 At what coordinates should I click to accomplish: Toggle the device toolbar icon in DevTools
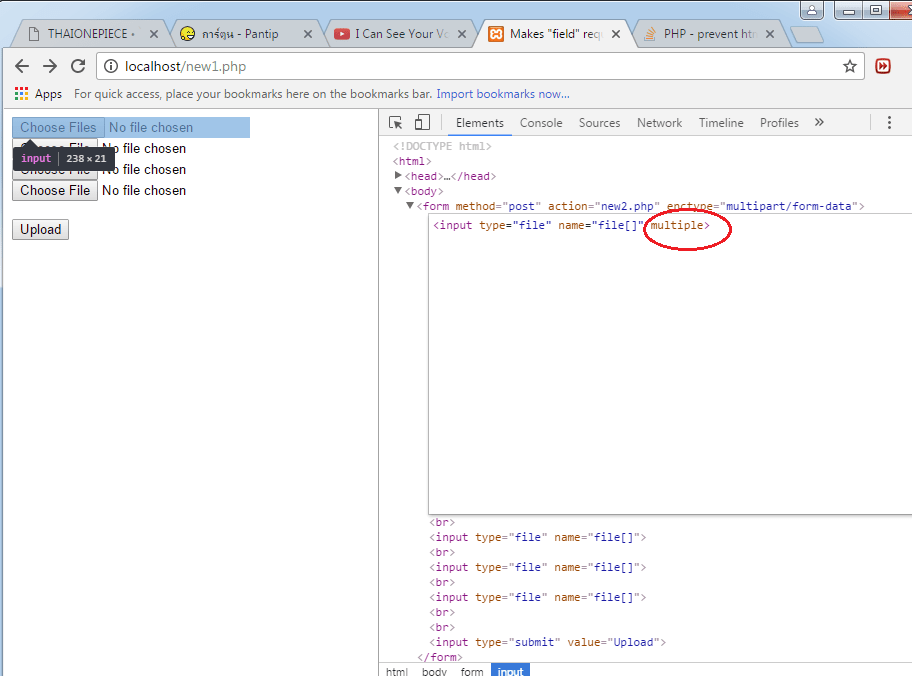tap(422, 123)
